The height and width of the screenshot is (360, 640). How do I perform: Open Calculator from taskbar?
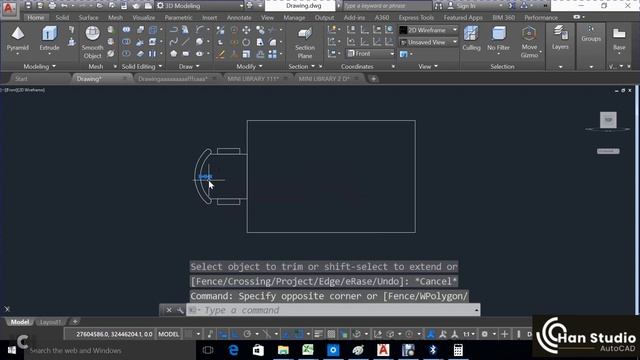(458, 350)
